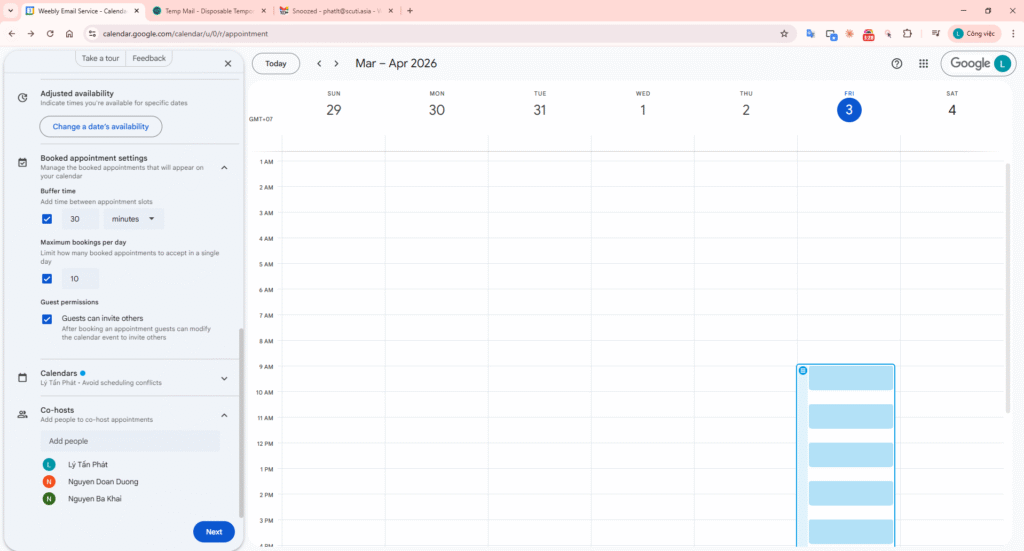
Task: Reload the page in browser
Action: [49, 33]
